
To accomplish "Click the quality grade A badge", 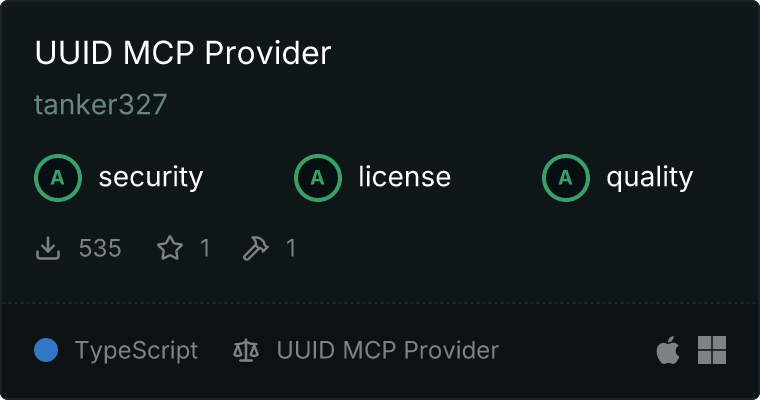I will pyautogui.click(x=566, y=178).
